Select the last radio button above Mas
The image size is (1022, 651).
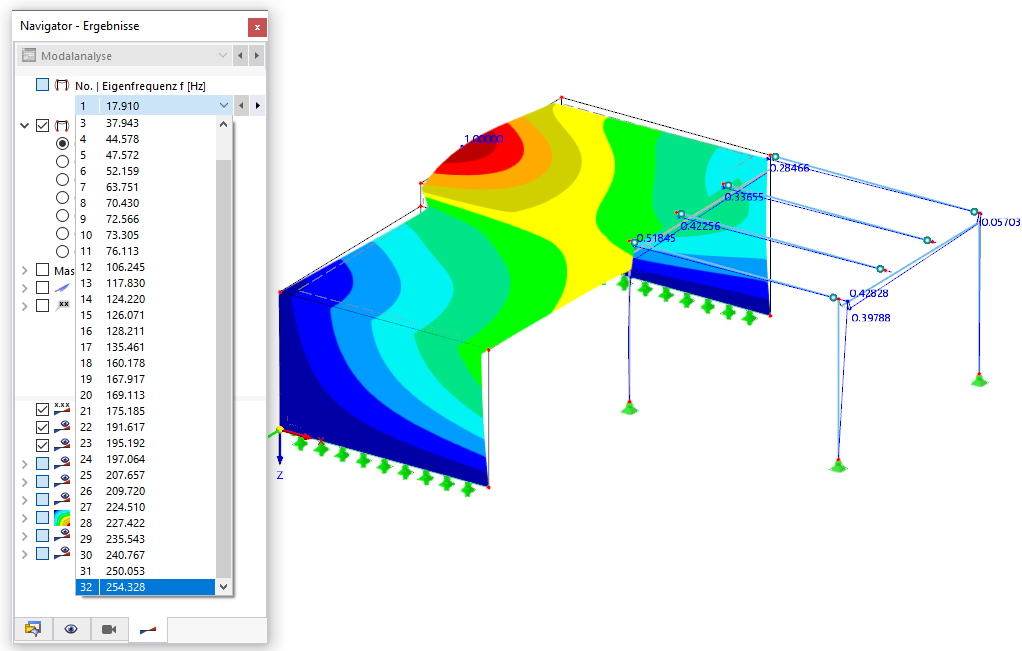[62, 252]
